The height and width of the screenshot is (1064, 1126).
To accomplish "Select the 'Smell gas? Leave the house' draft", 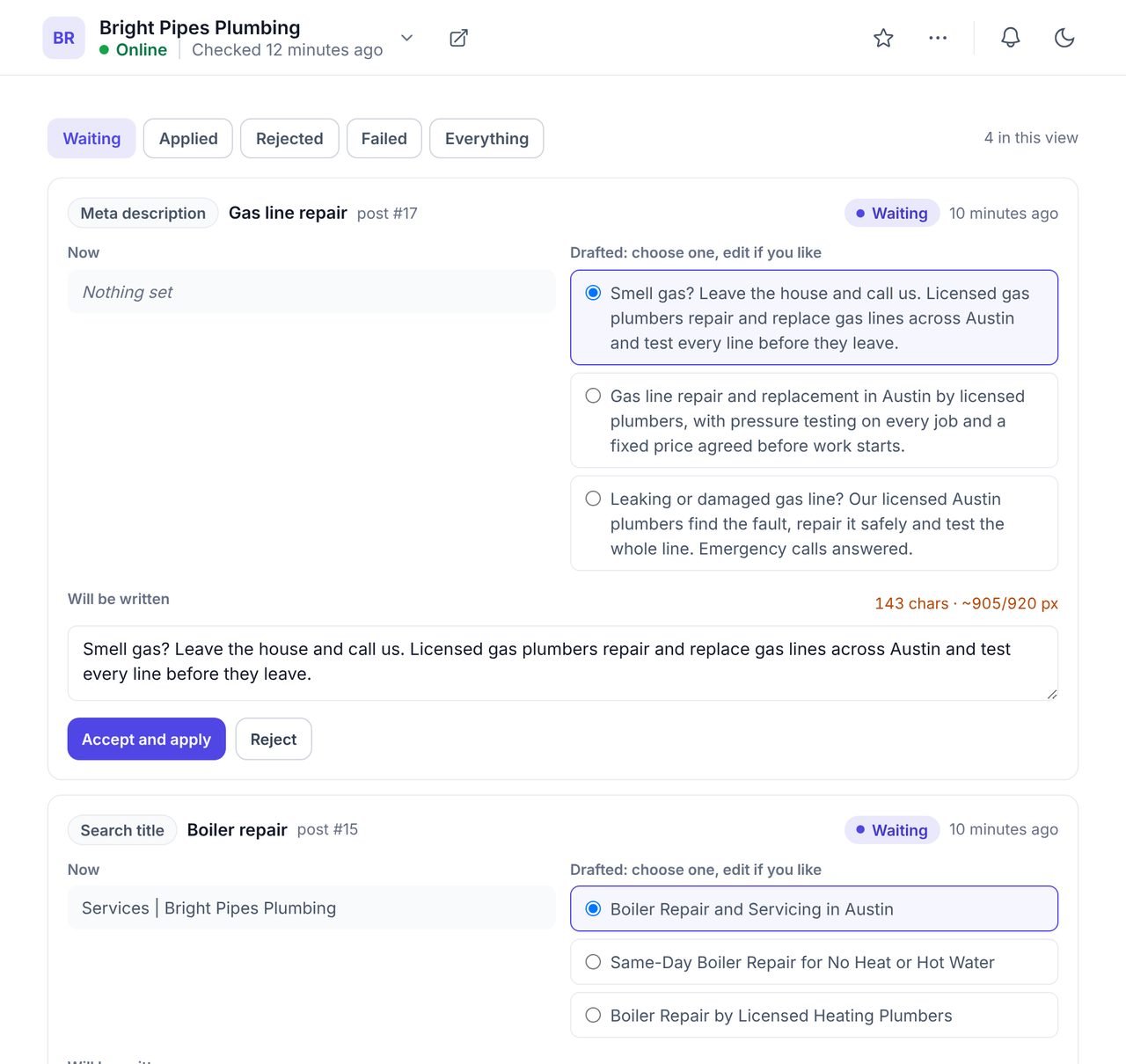I will click(x=814, y=317).
